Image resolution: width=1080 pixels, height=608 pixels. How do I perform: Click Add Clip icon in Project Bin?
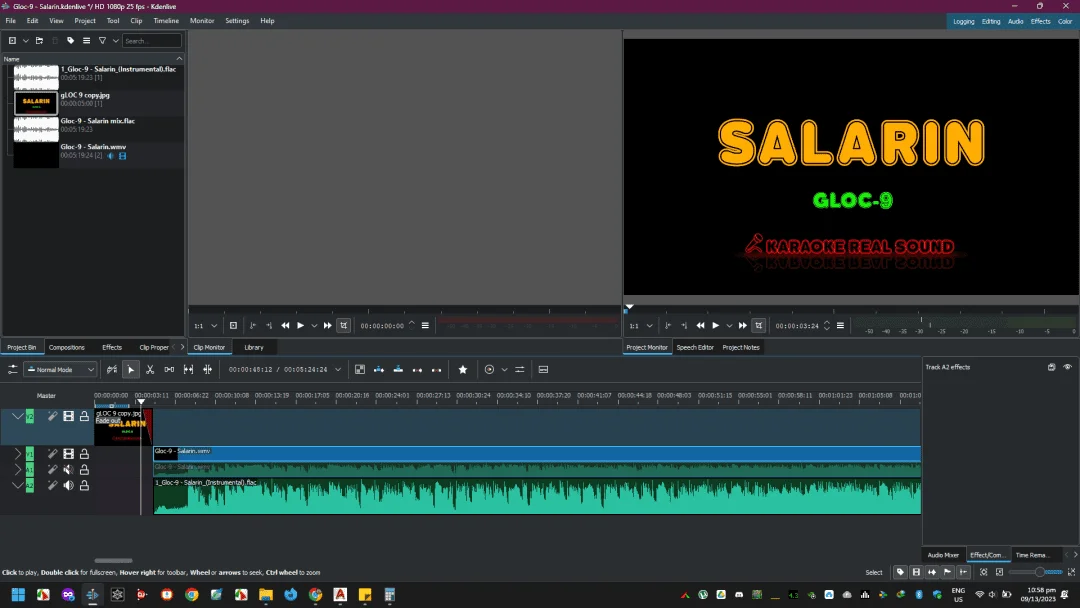tap(12, 41)
